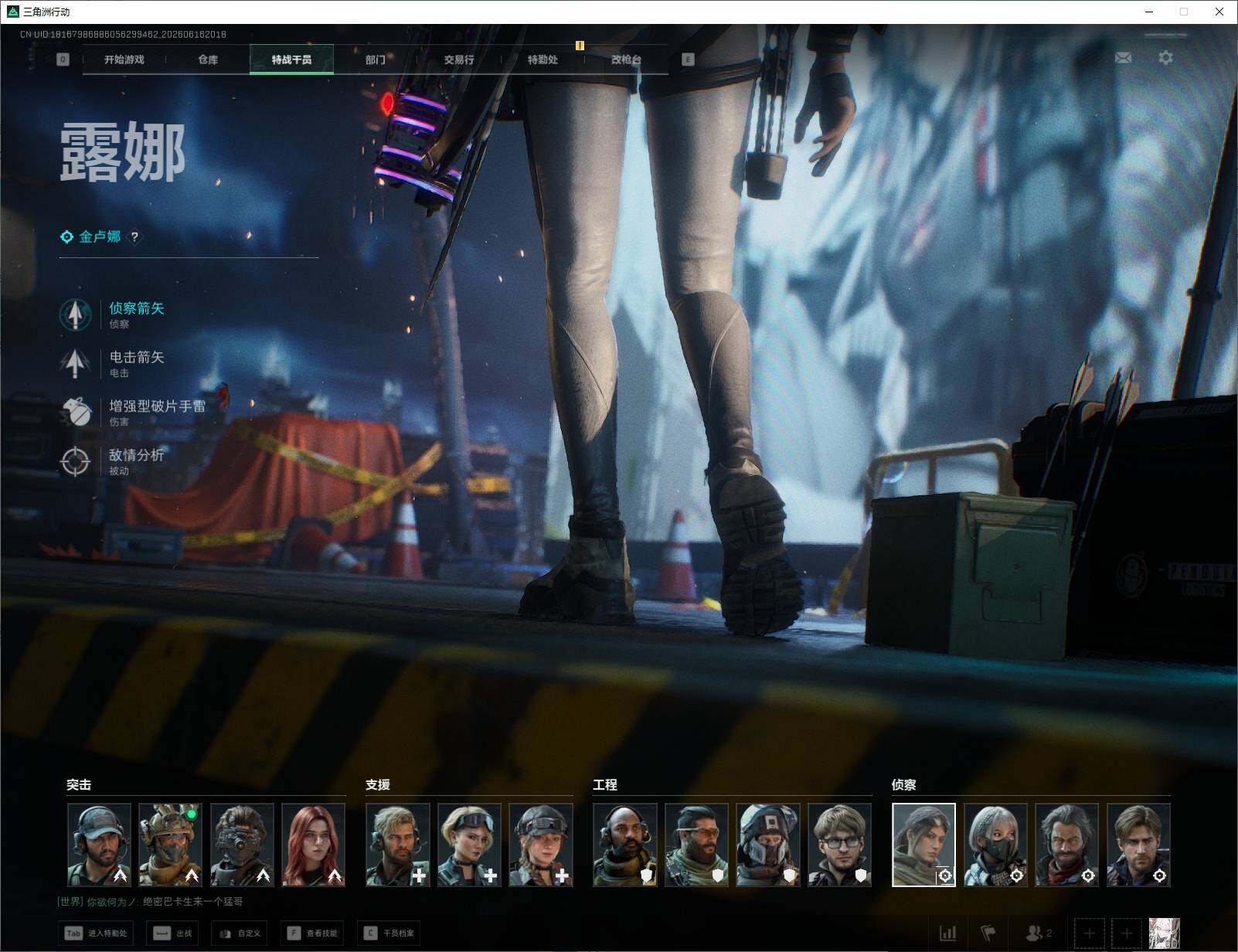Screen dimensions: 1238x952
Task: Select 工程 operator wearing black-framed eyeglasses
Action: pos(840,845)
